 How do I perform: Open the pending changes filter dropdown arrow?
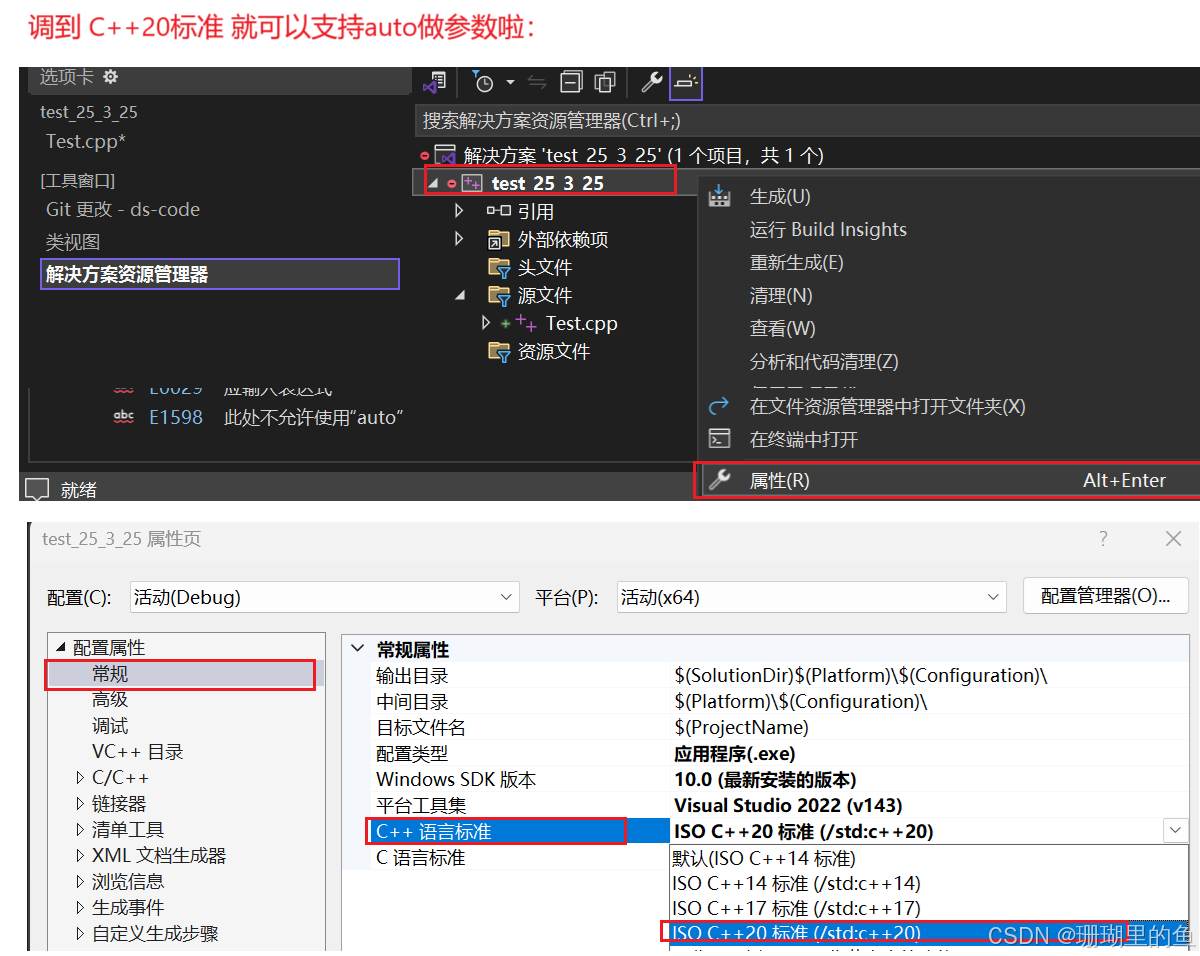[x=510, y=82]
